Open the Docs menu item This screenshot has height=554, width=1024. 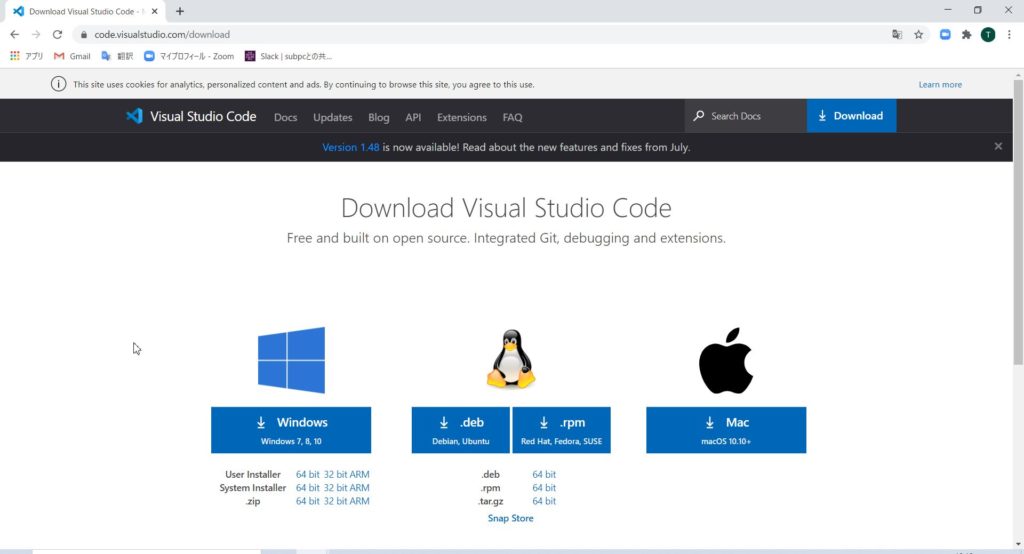[285, 118]
